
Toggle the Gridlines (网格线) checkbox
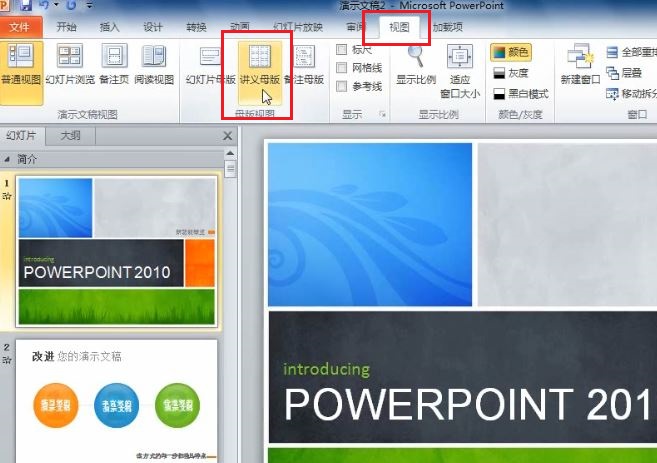tap(341, 67)
